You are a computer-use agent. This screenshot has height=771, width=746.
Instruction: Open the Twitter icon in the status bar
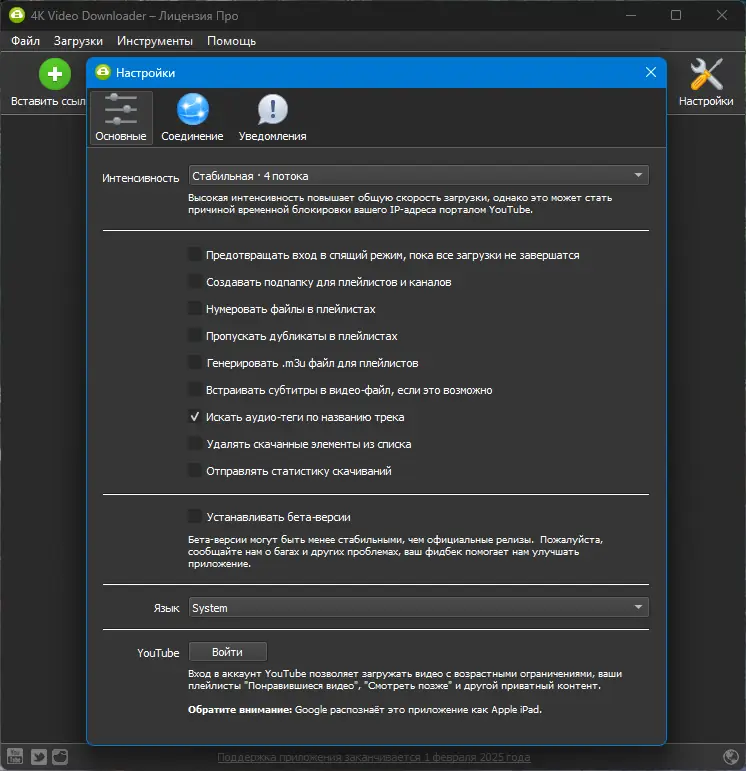click(39, 756)
